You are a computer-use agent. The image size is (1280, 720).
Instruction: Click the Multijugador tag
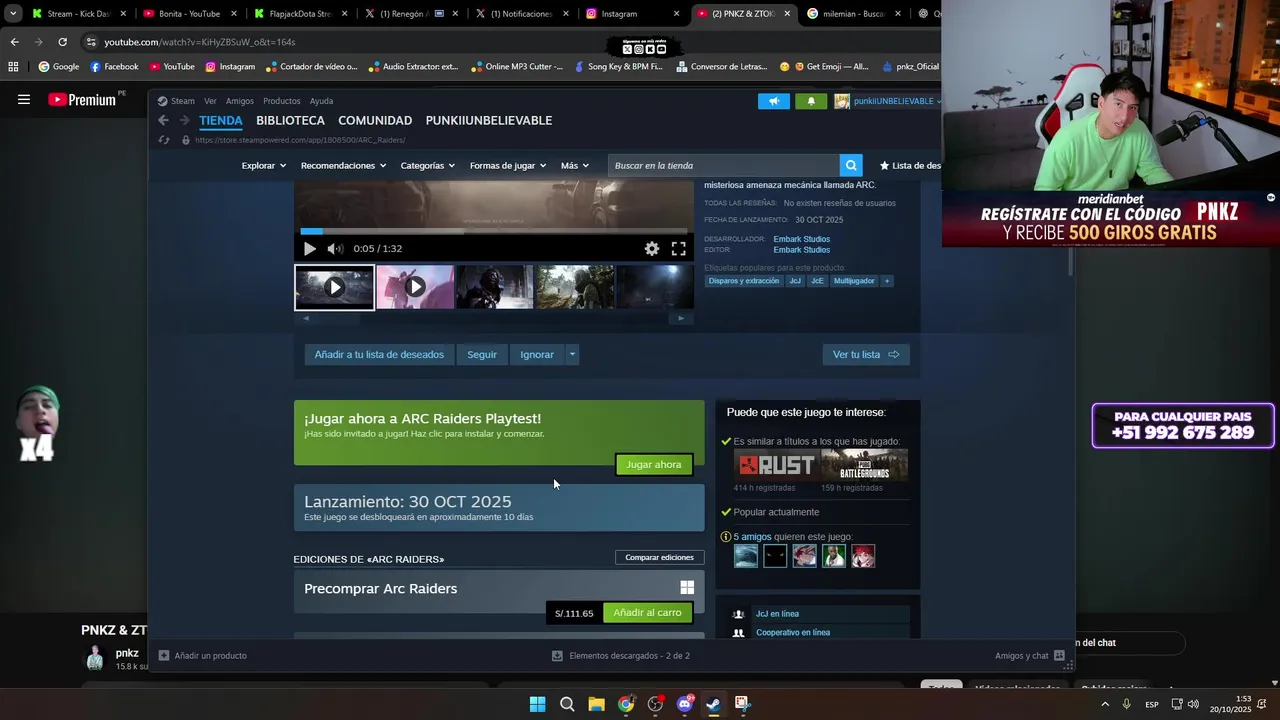pos(854,281)
